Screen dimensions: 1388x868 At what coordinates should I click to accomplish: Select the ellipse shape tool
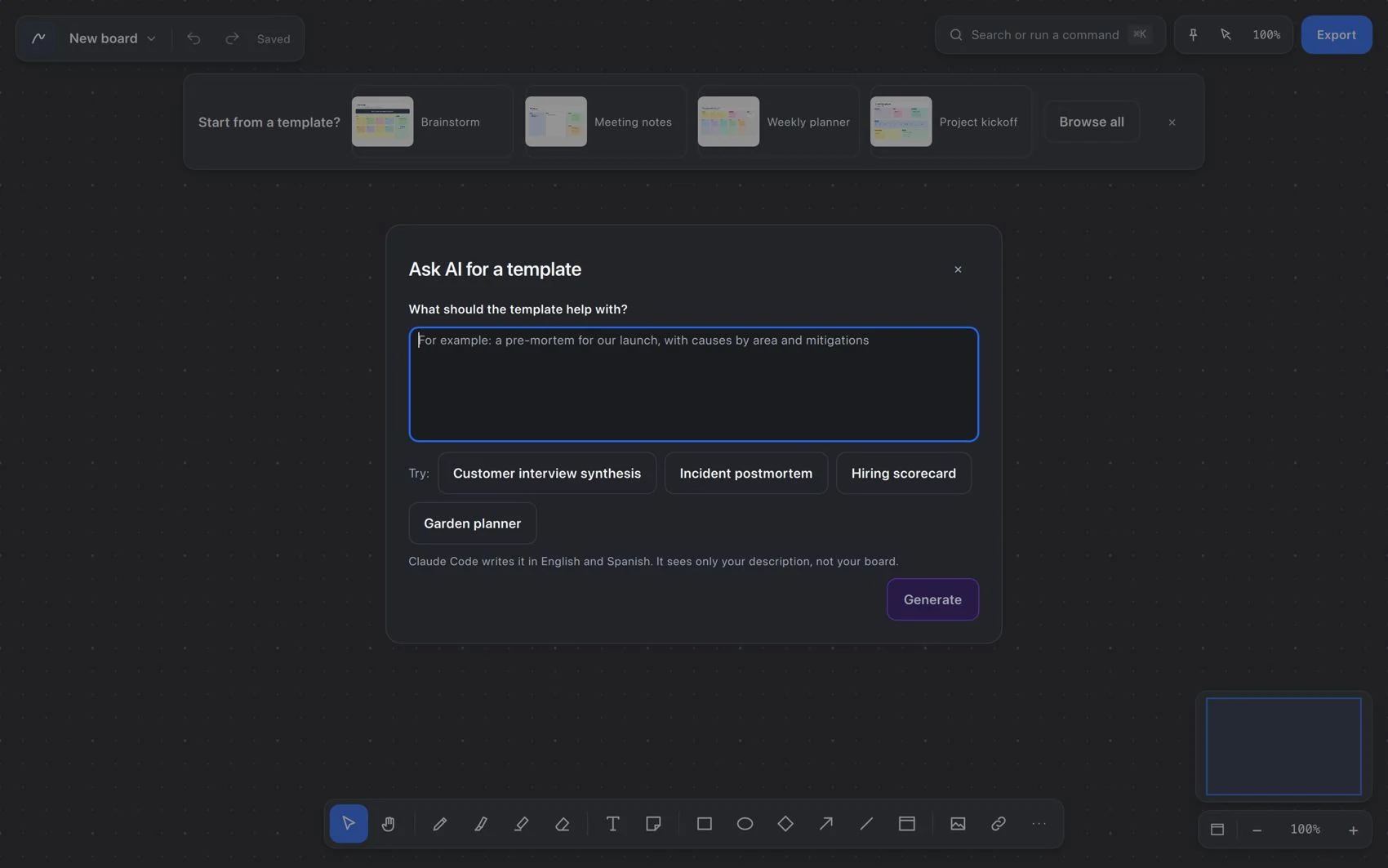[745, 823]
